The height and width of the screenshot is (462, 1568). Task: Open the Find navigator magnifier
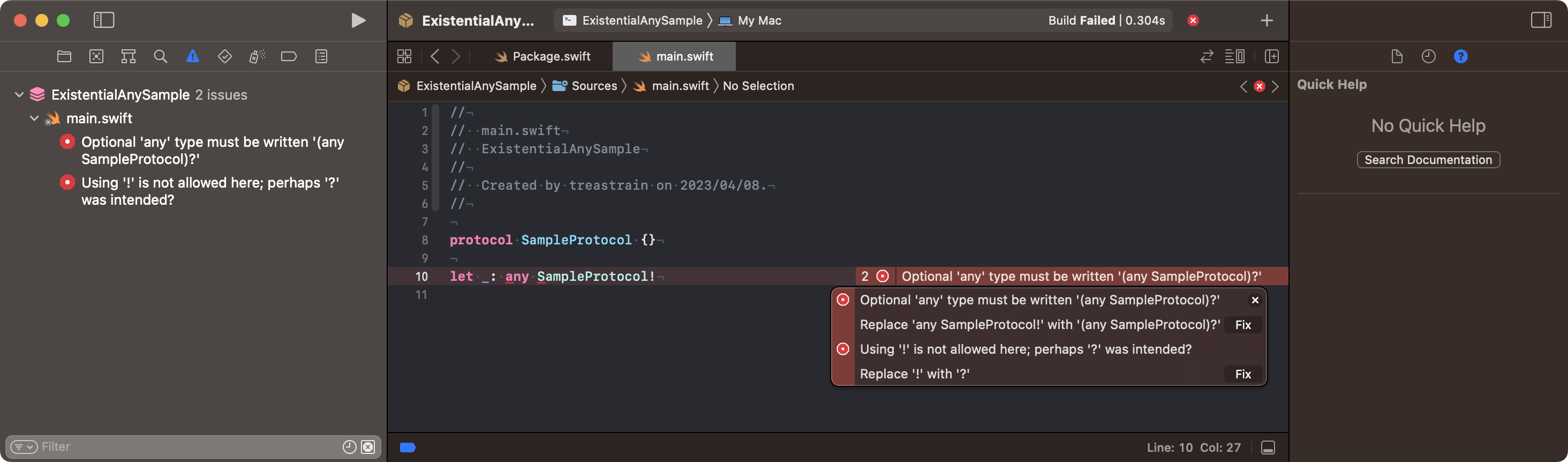[161, 57]
